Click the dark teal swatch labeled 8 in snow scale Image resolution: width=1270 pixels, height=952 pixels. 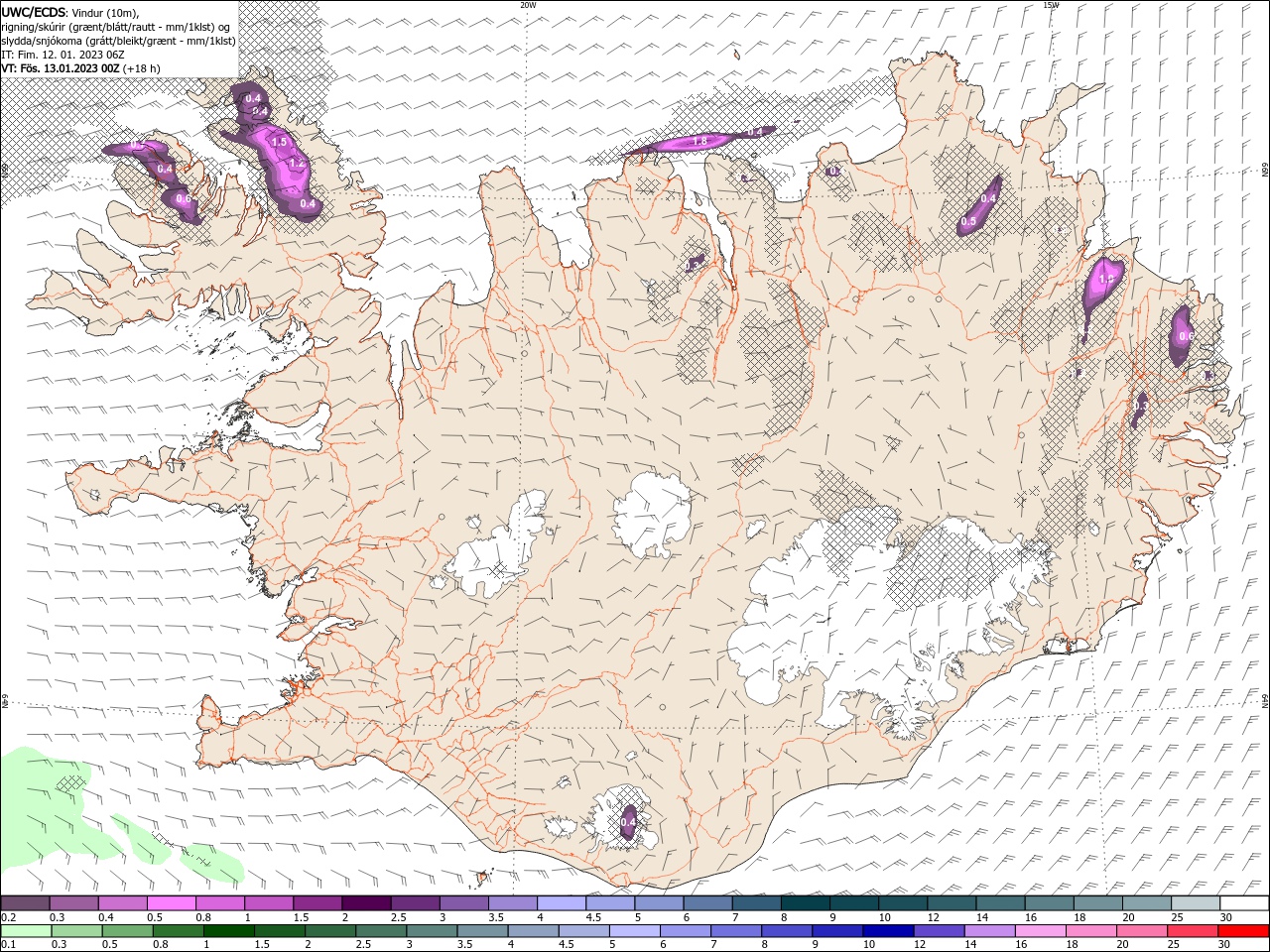[x=805, y=903]
